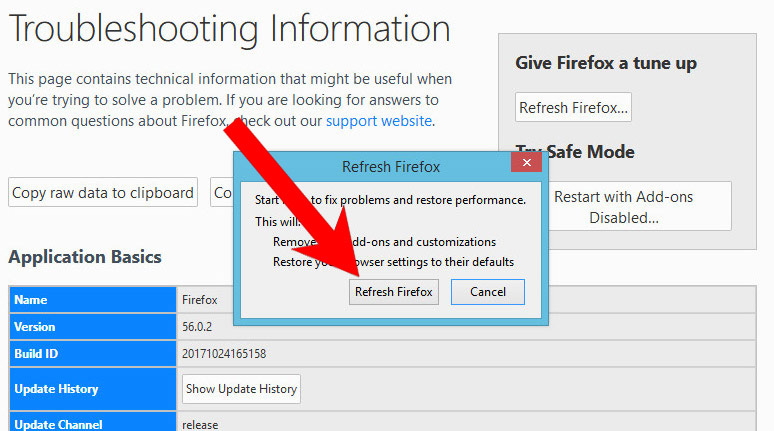The image size is (774, 431).
Task: Show Update History
Action: point(241,389)
